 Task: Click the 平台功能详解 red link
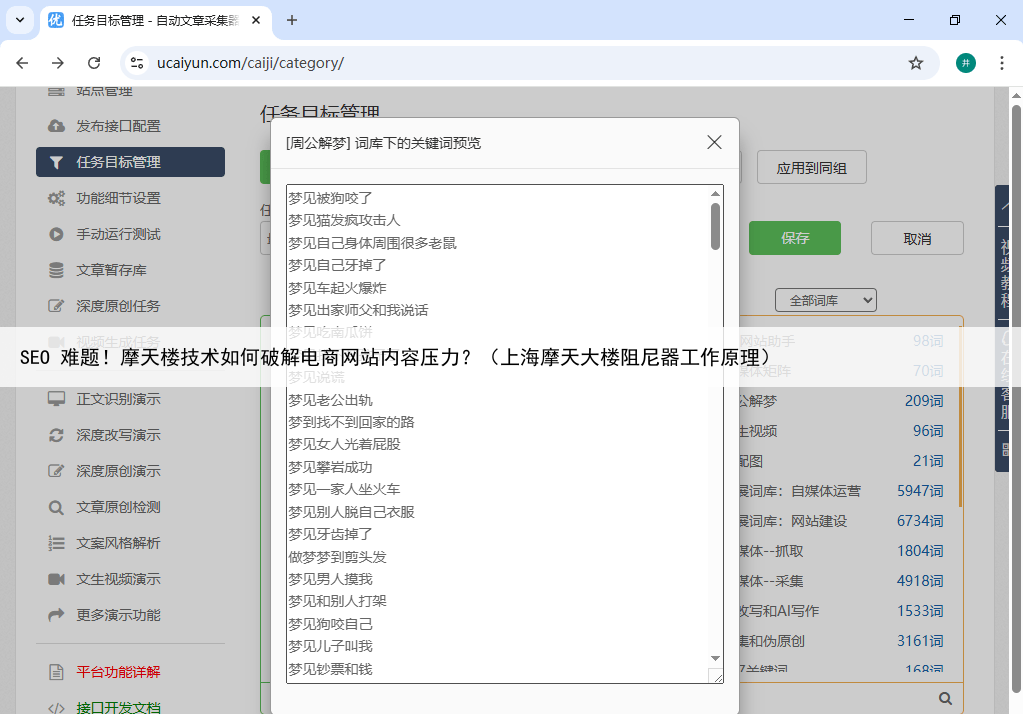(118, 672)
